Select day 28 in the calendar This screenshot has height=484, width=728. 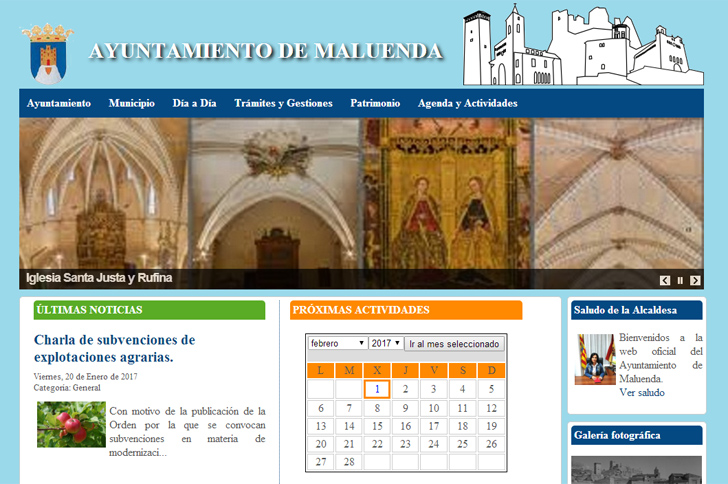coord(349,462)
